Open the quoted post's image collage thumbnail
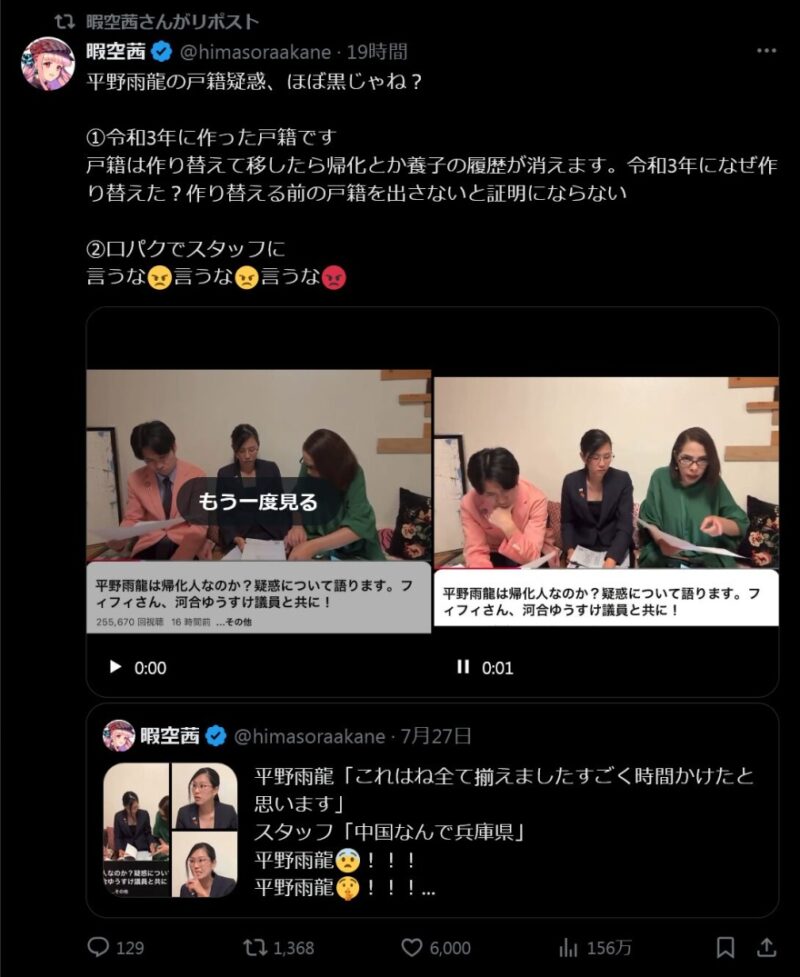800x977 pixels. 170,830
